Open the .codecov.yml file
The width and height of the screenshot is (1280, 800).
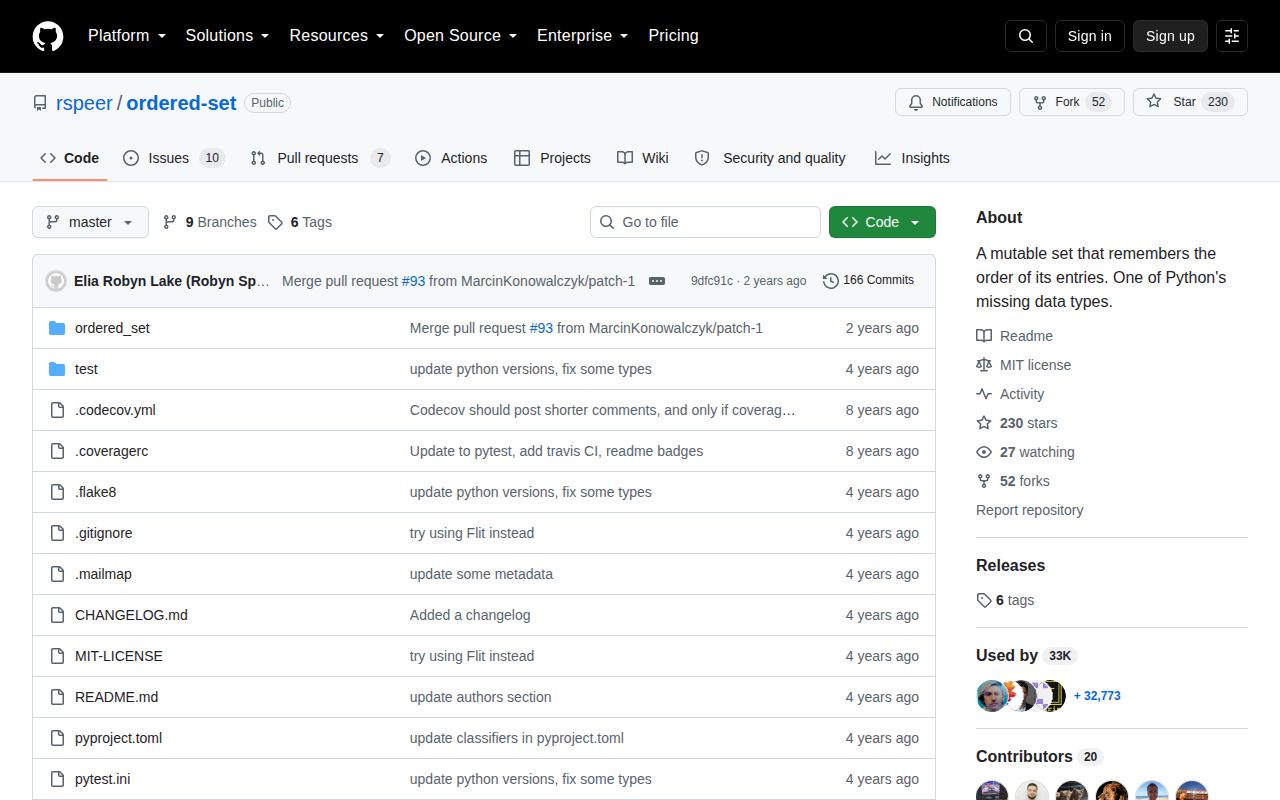point(115,410)
